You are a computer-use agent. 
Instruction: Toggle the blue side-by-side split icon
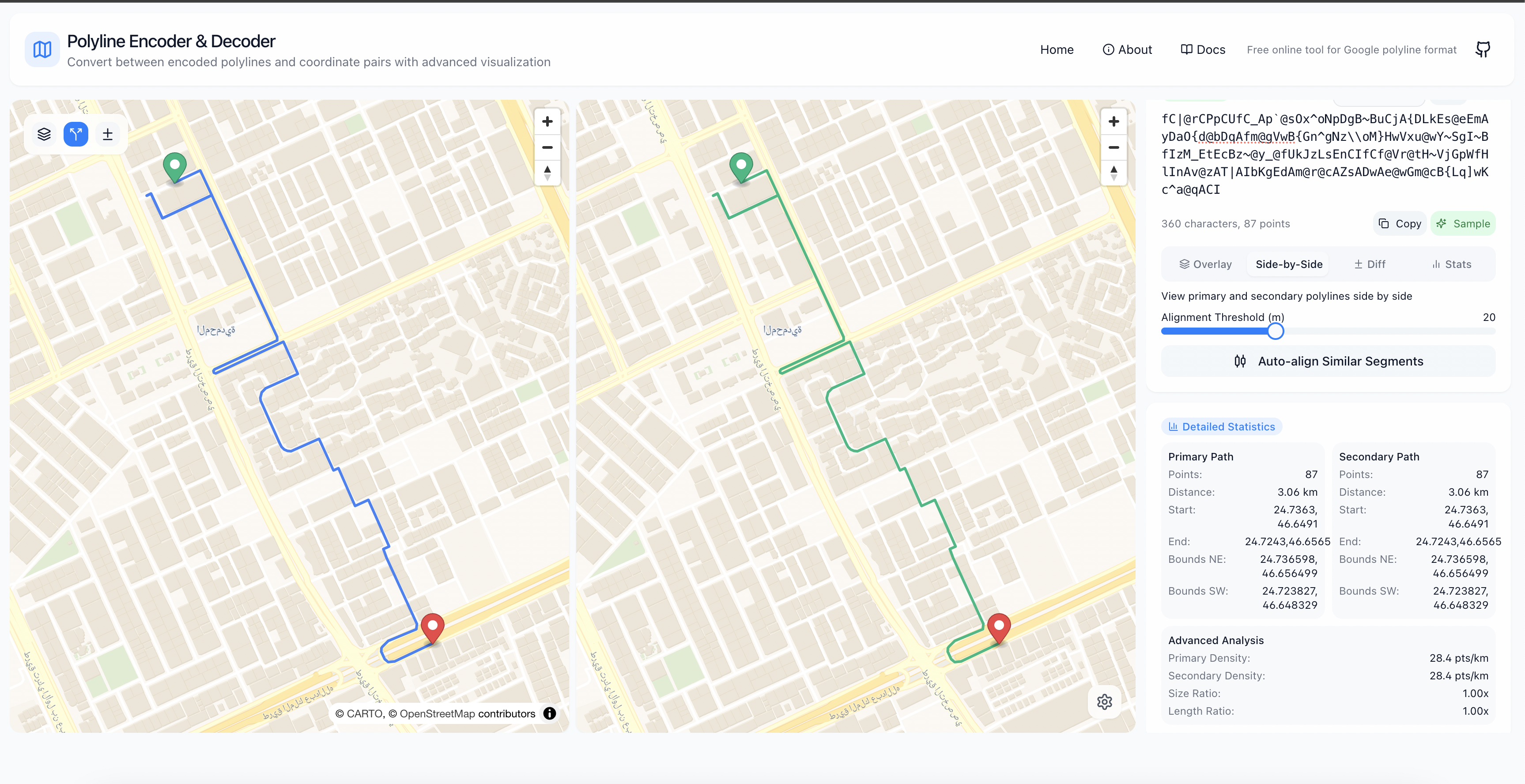[76, 134]
